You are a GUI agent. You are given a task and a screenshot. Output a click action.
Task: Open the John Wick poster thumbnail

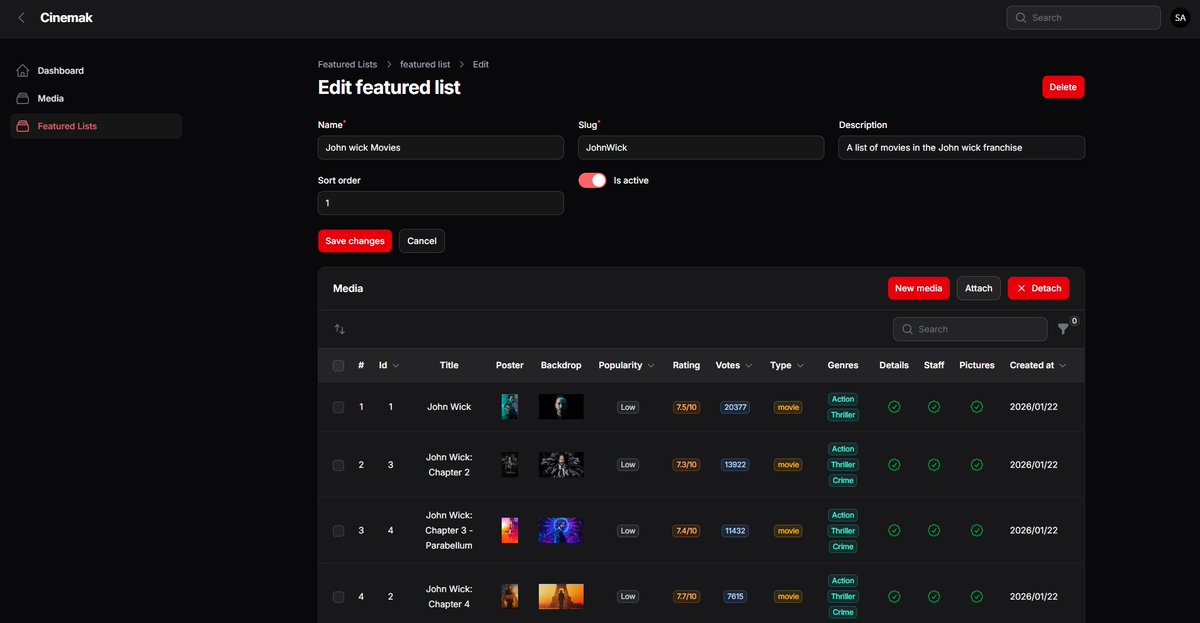click(x=510, y=407)
